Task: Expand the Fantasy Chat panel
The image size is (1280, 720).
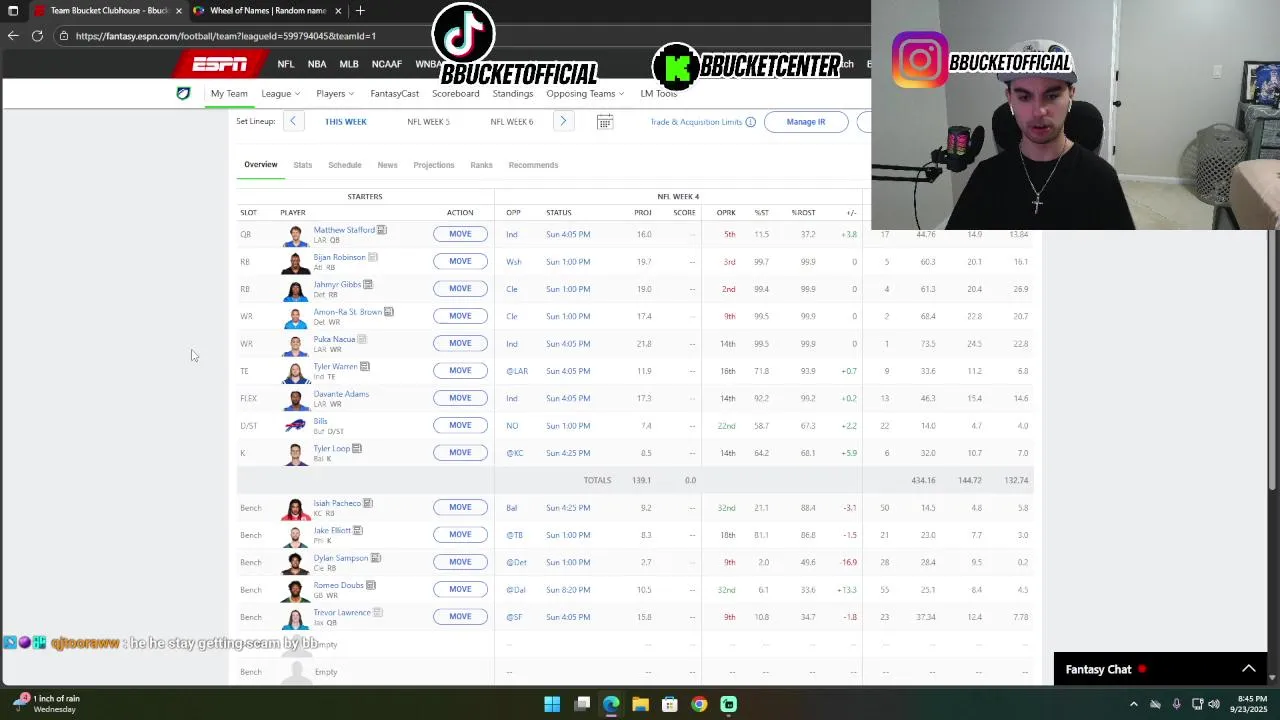Action: [1249, 669]
